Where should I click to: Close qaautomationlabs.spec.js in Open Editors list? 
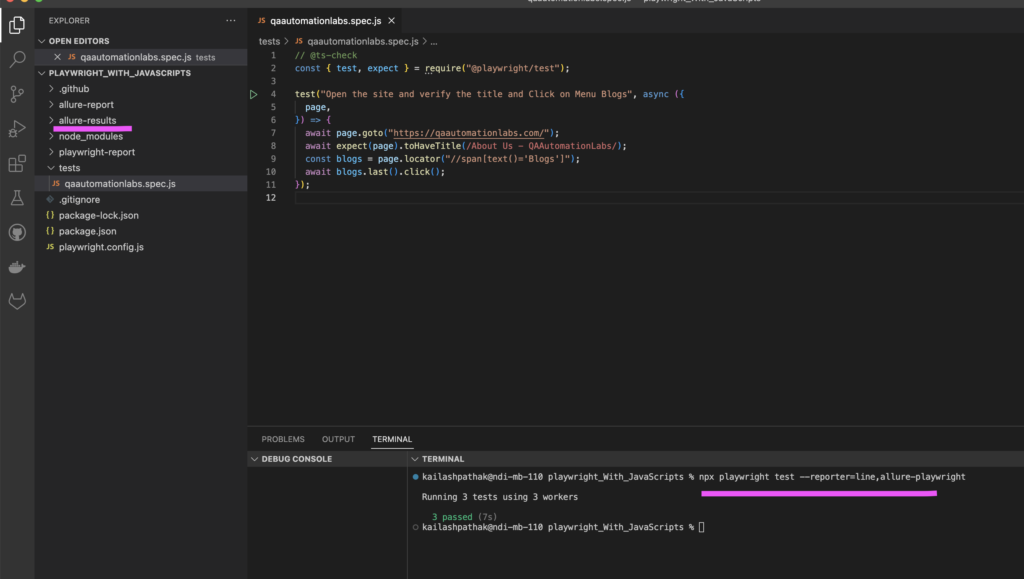57,57
